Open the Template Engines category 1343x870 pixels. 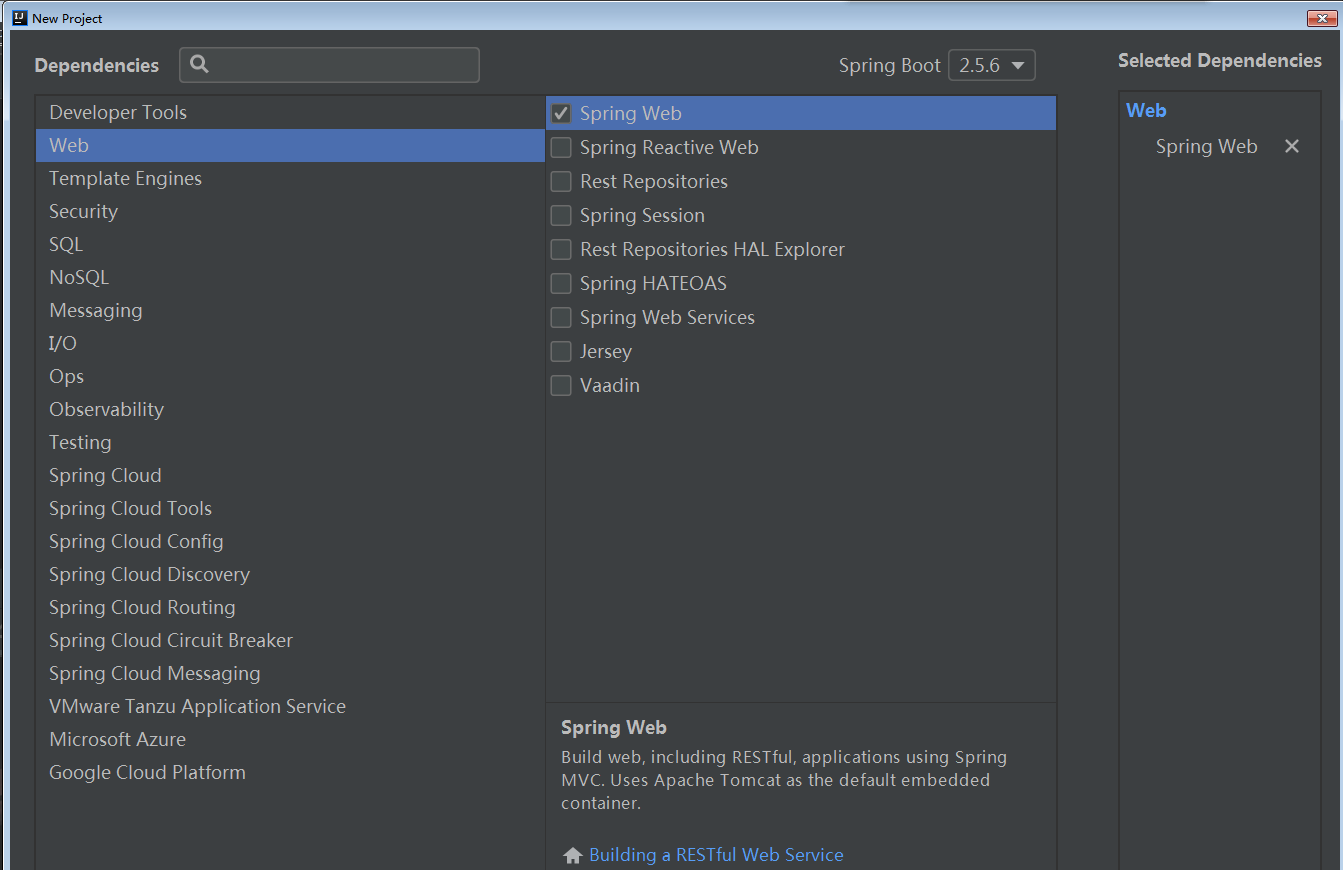[290, 178]
